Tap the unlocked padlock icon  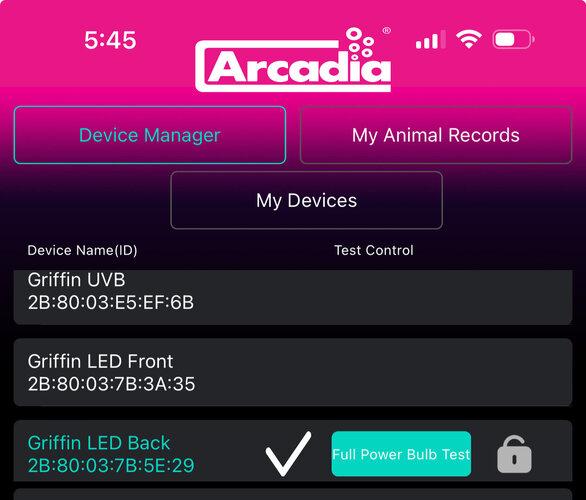pyautogui.click(x=514, y=454)
